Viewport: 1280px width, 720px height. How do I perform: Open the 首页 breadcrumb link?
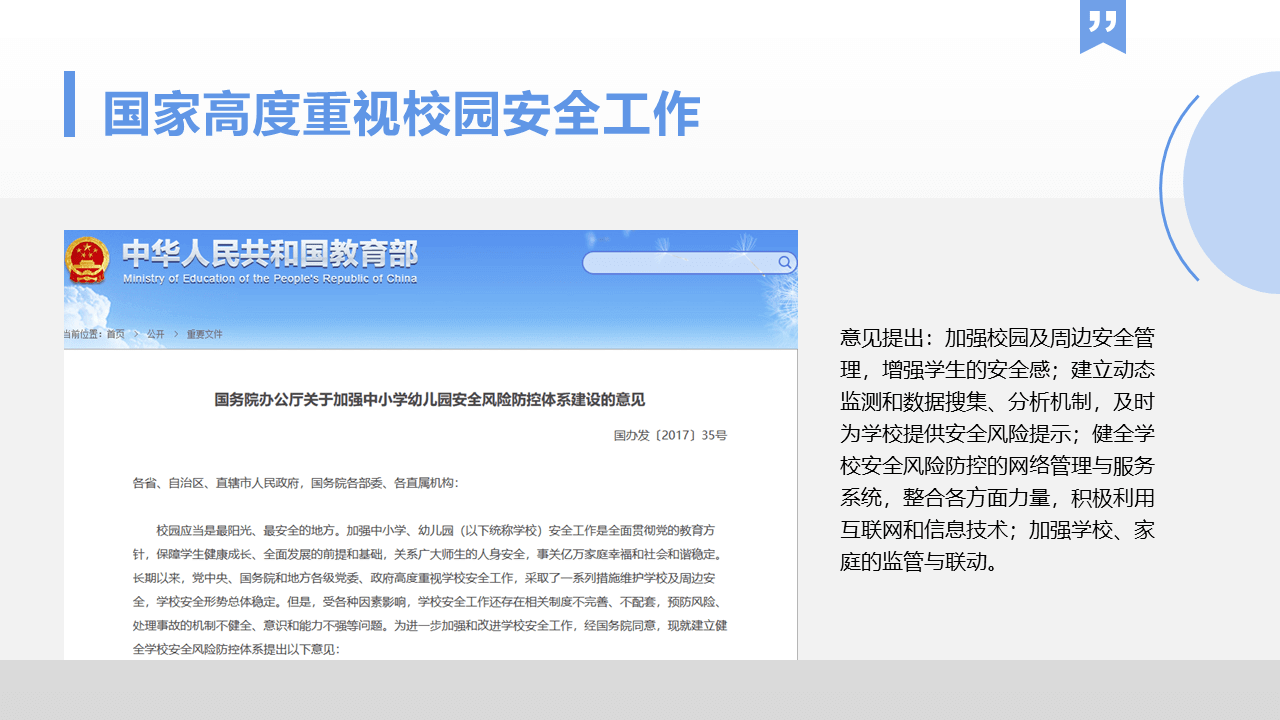115,334
